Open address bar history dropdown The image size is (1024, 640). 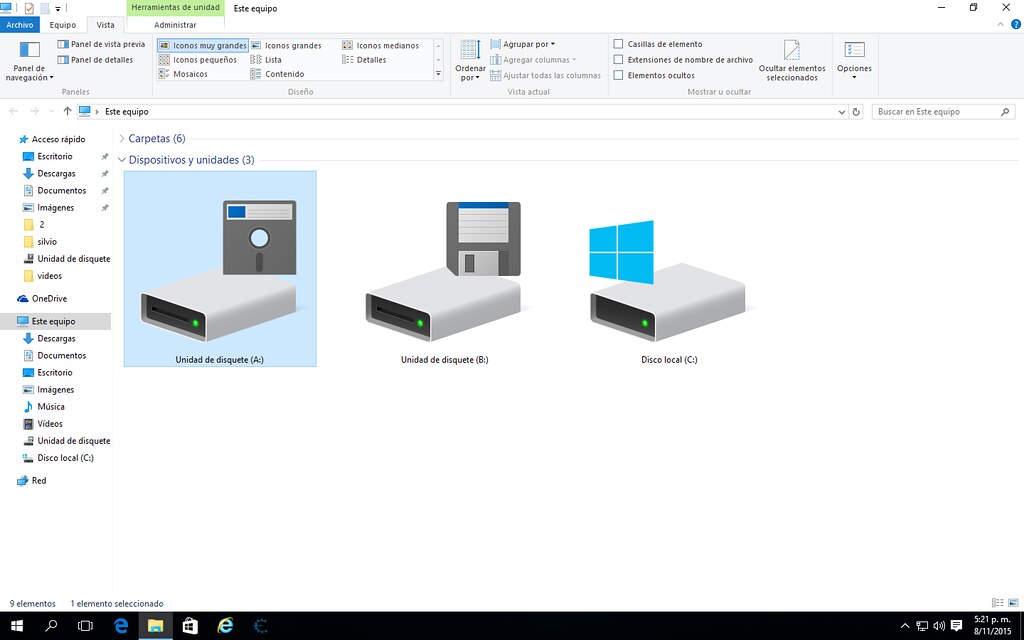[x=841, y=112]
